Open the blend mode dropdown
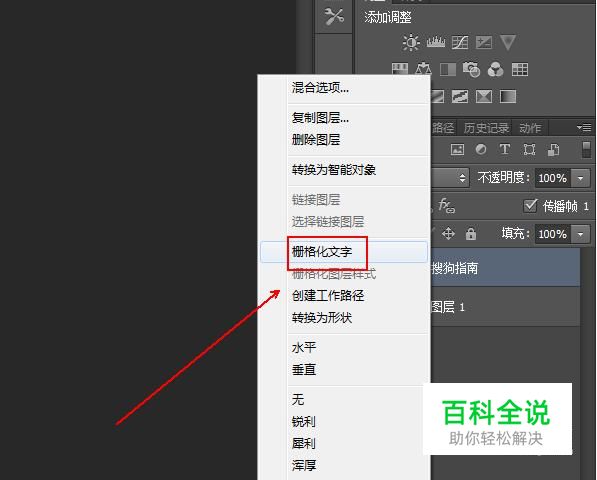Image resolution: width=597 pixels, height=480 pixels. point(450,178)
